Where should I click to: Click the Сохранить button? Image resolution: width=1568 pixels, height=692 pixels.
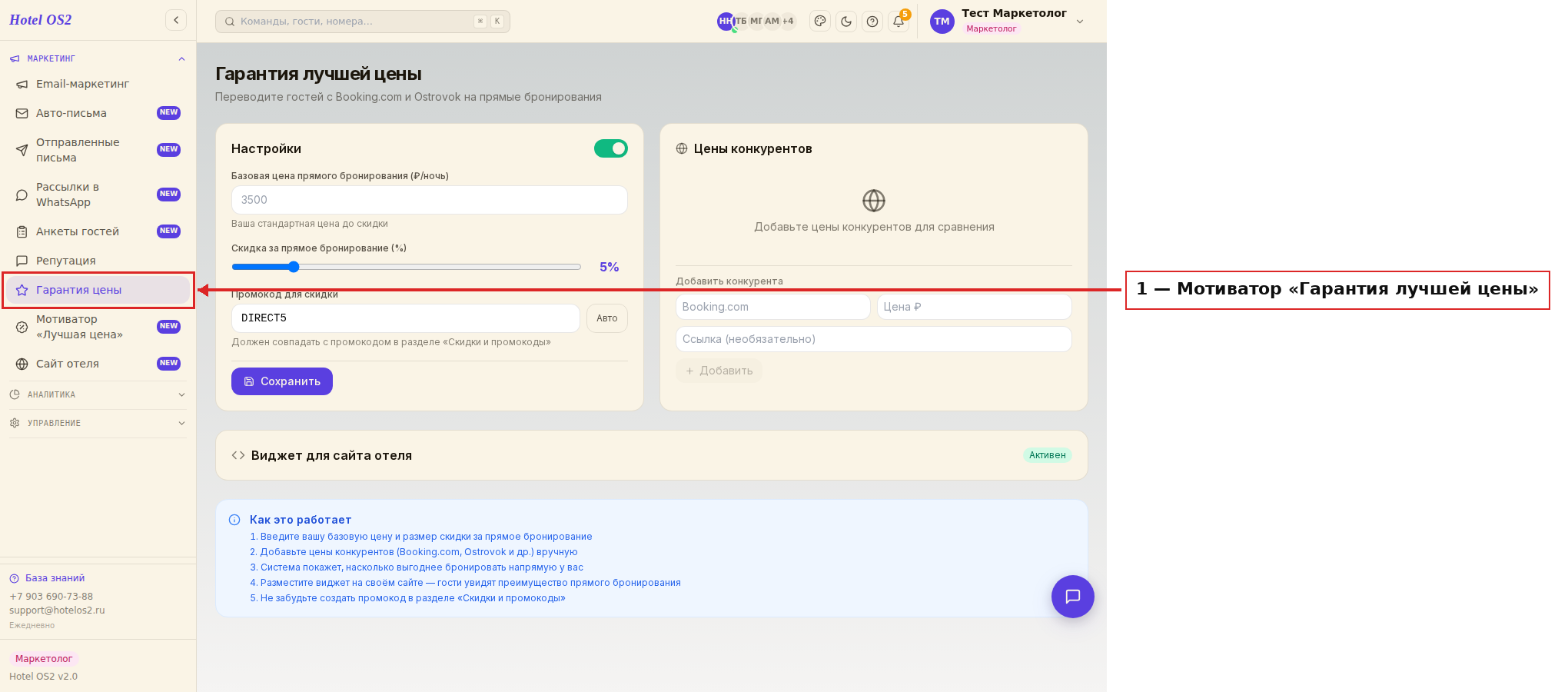tap(282, 381)
